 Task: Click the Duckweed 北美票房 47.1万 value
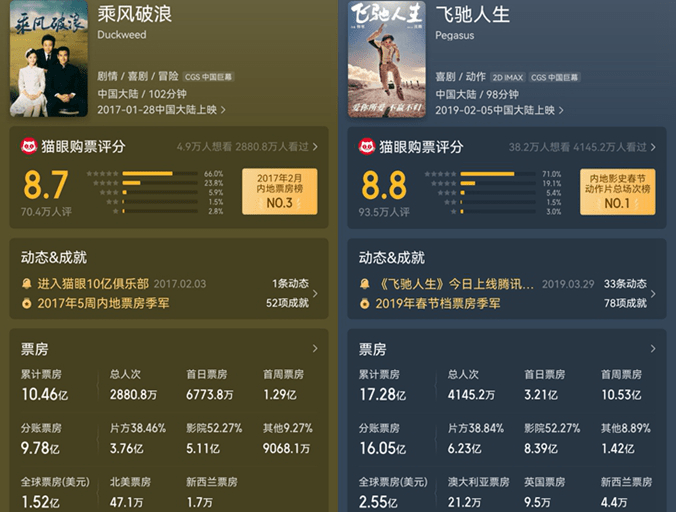[x=126, y=503]
